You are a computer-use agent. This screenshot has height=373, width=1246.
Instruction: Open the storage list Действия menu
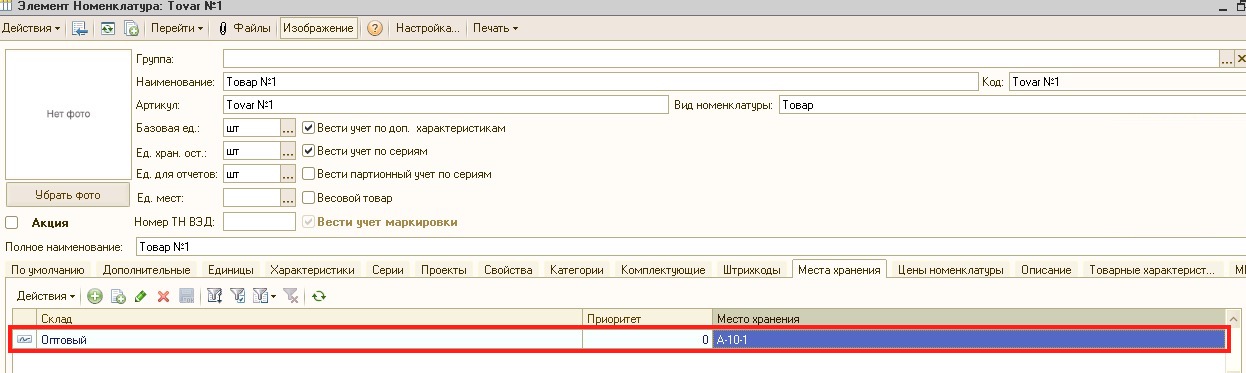click(46, 296)
